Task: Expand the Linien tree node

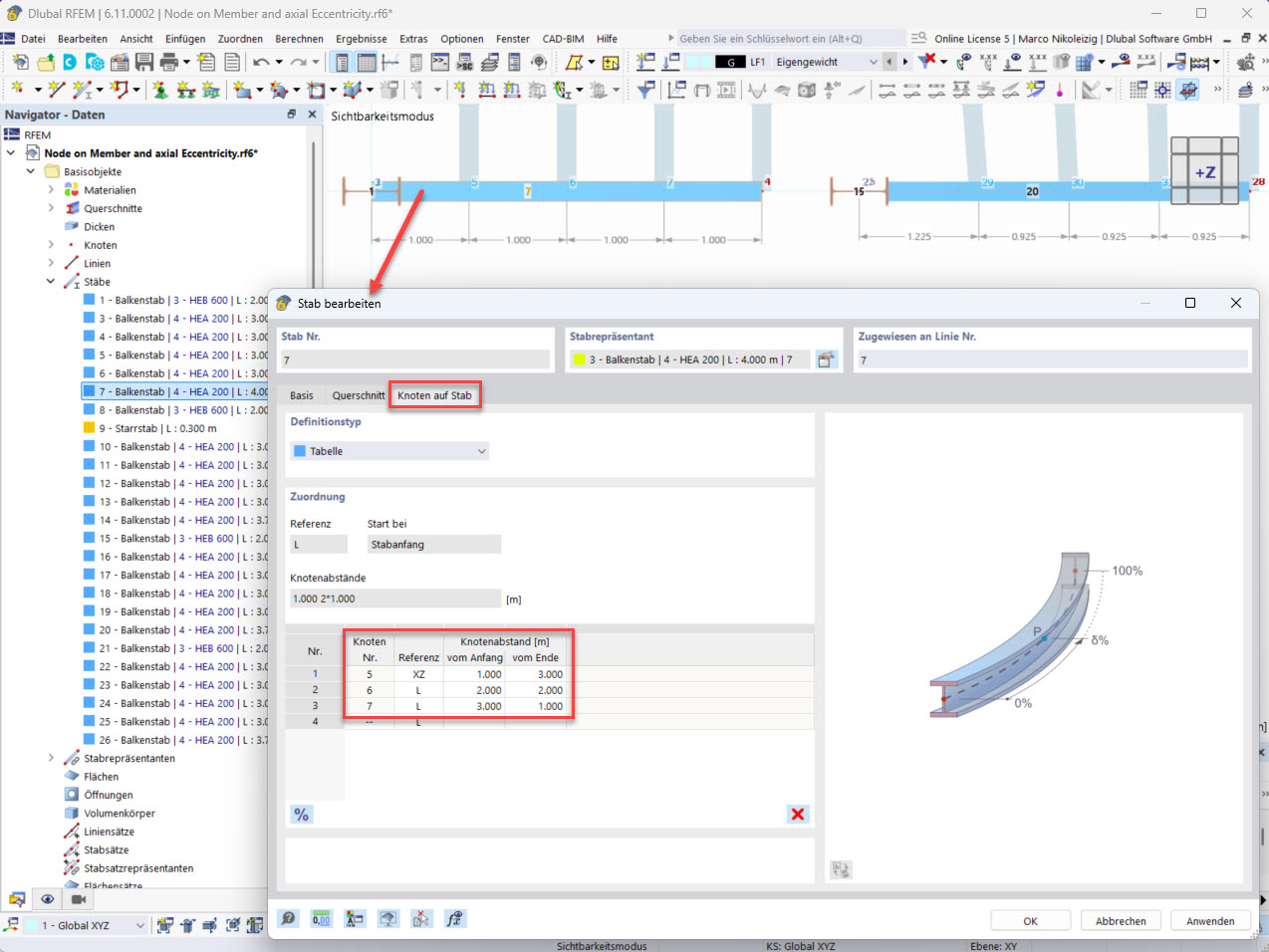Action: coord(51,263)
